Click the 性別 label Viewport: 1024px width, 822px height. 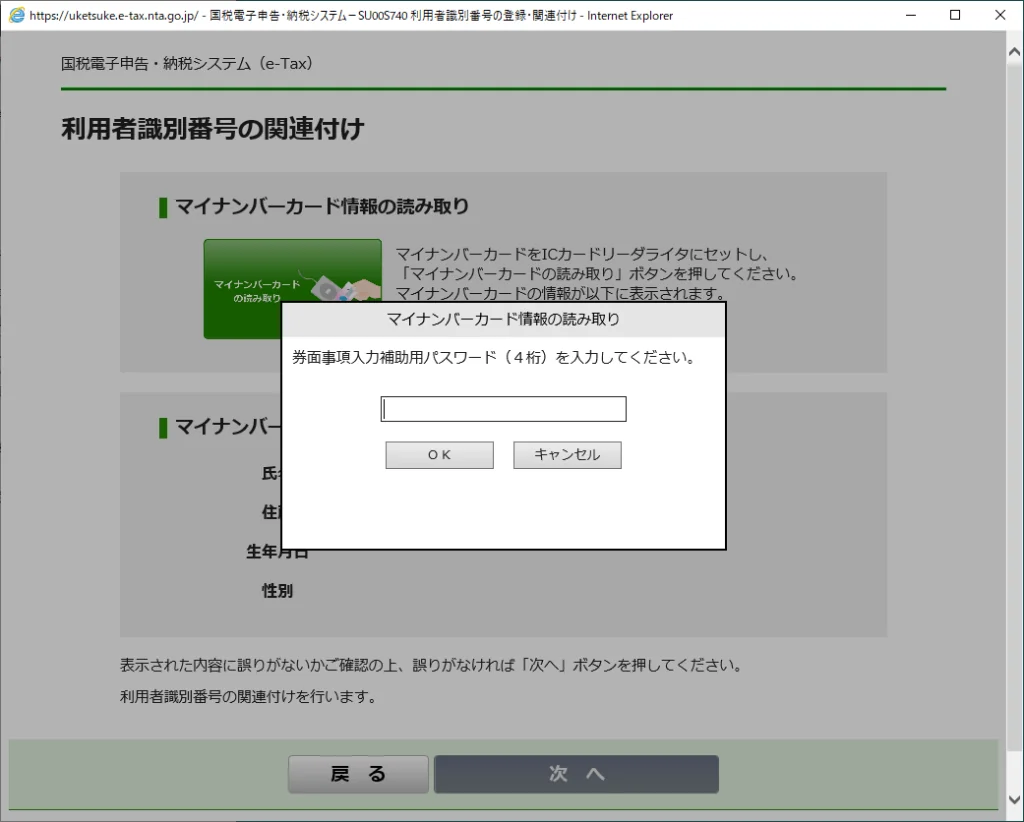tap(278, 591)
